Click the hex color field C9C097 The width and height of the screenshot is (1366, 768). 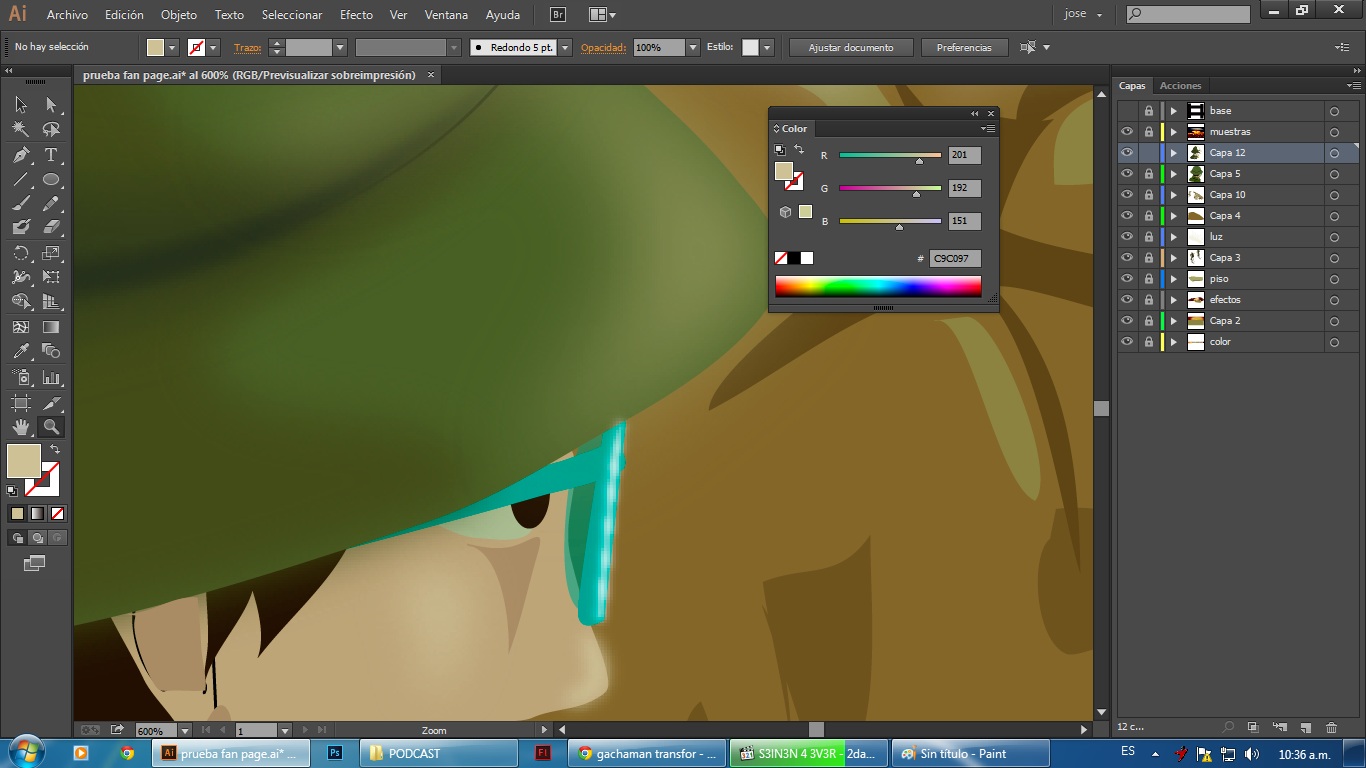[x=955, y=258]
